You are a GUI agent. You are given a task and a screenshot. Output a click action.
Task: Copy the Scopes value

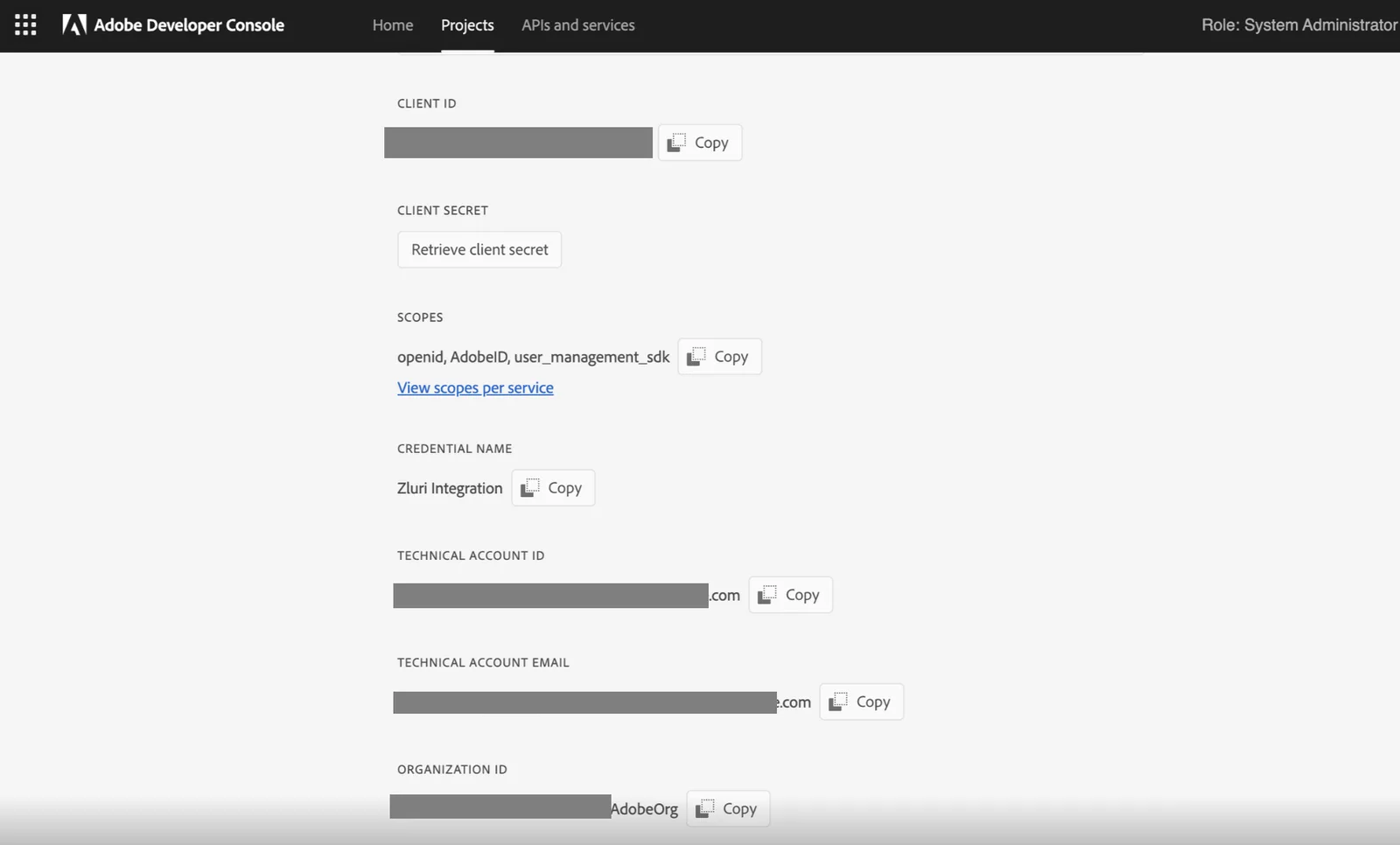(x=719, y=356)
